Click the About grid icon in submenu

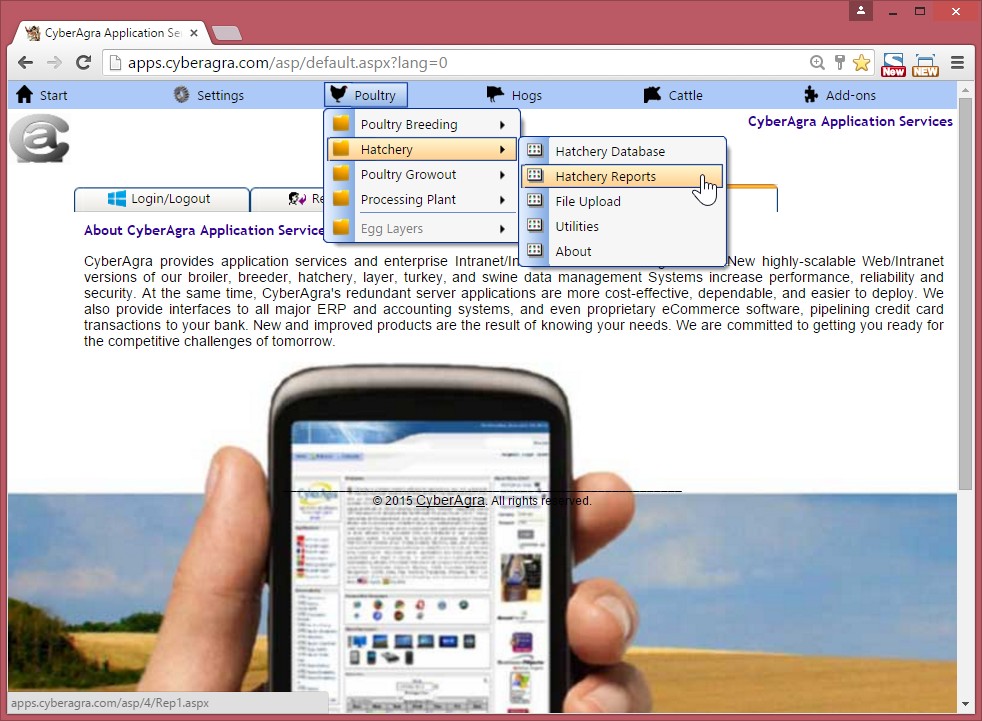tap(535, 250)
